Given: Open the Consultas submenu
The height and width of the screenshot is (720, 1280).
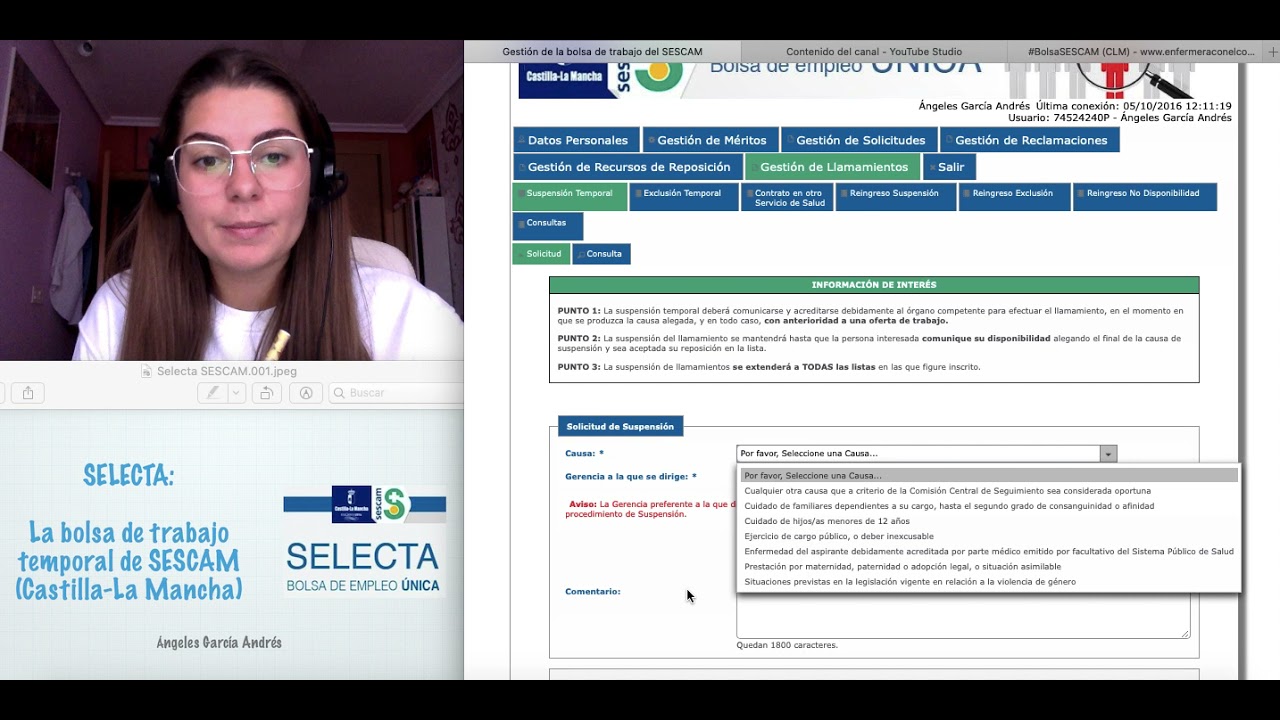Looking at the screenshot, I should pos(547,226).
